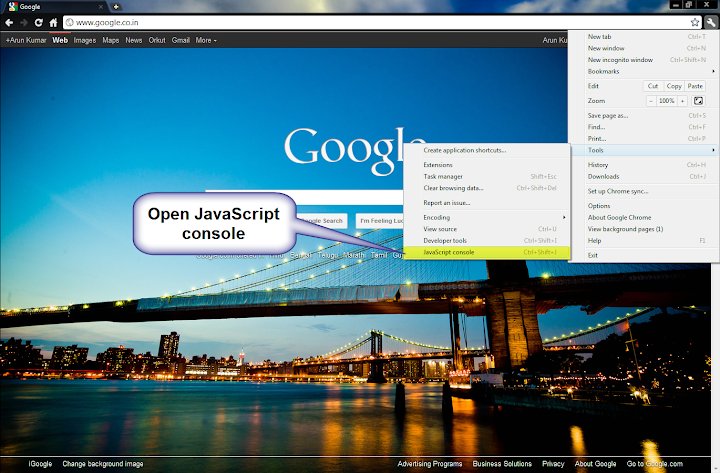
Task: Open a new tab with the plus button
Action: click(x=116, y=6)
